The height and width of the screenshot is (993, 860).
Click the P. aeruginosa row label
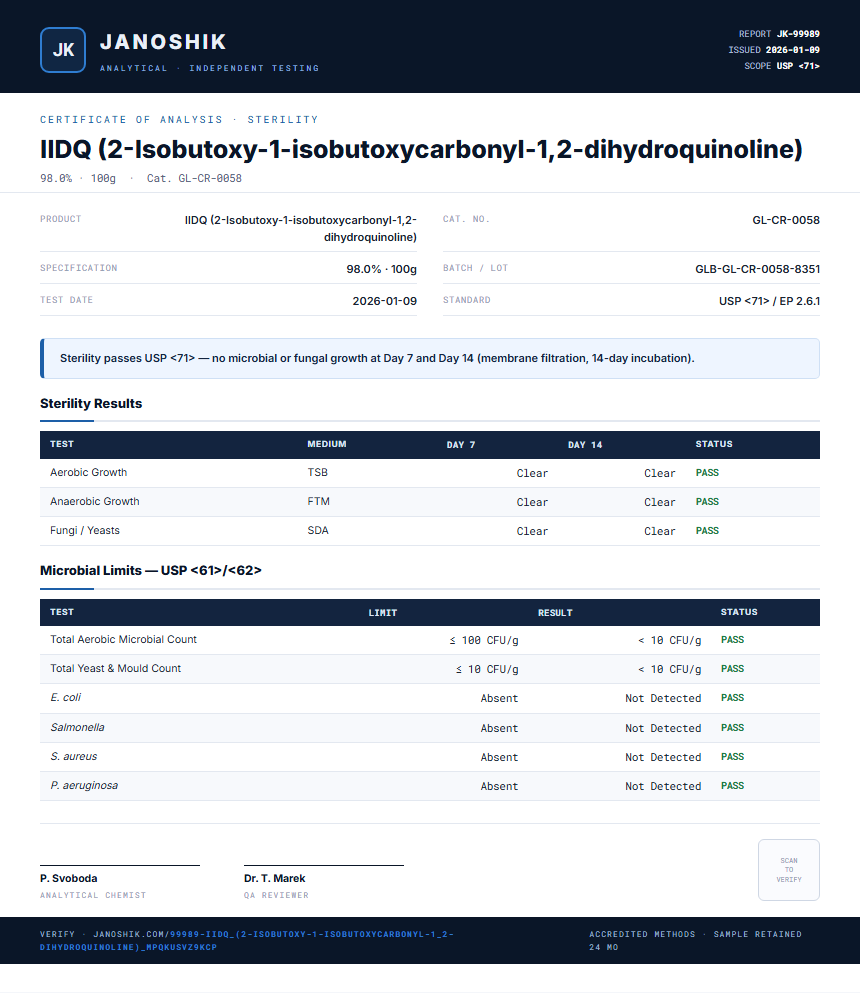(84, 786)
